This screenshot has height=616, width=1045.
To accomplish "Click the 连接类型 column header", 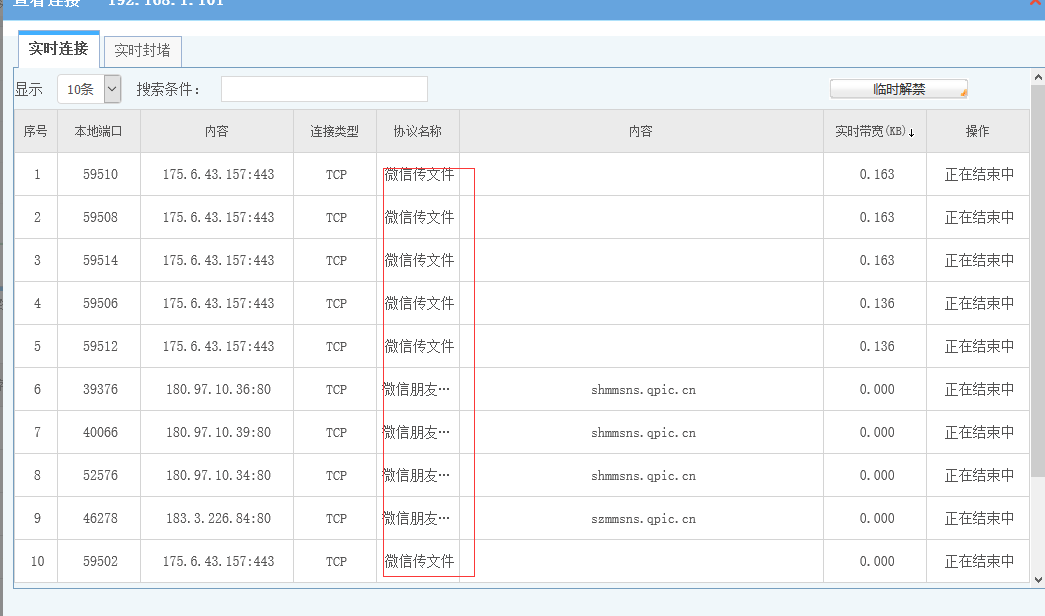I will [334, 131].
